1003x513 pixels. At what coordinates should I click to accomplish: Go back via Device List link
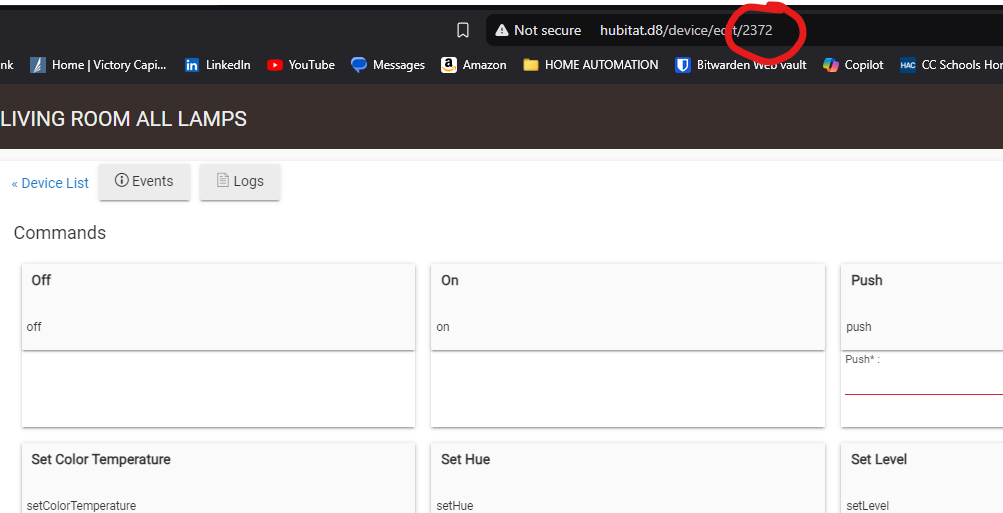pos(50,183)
